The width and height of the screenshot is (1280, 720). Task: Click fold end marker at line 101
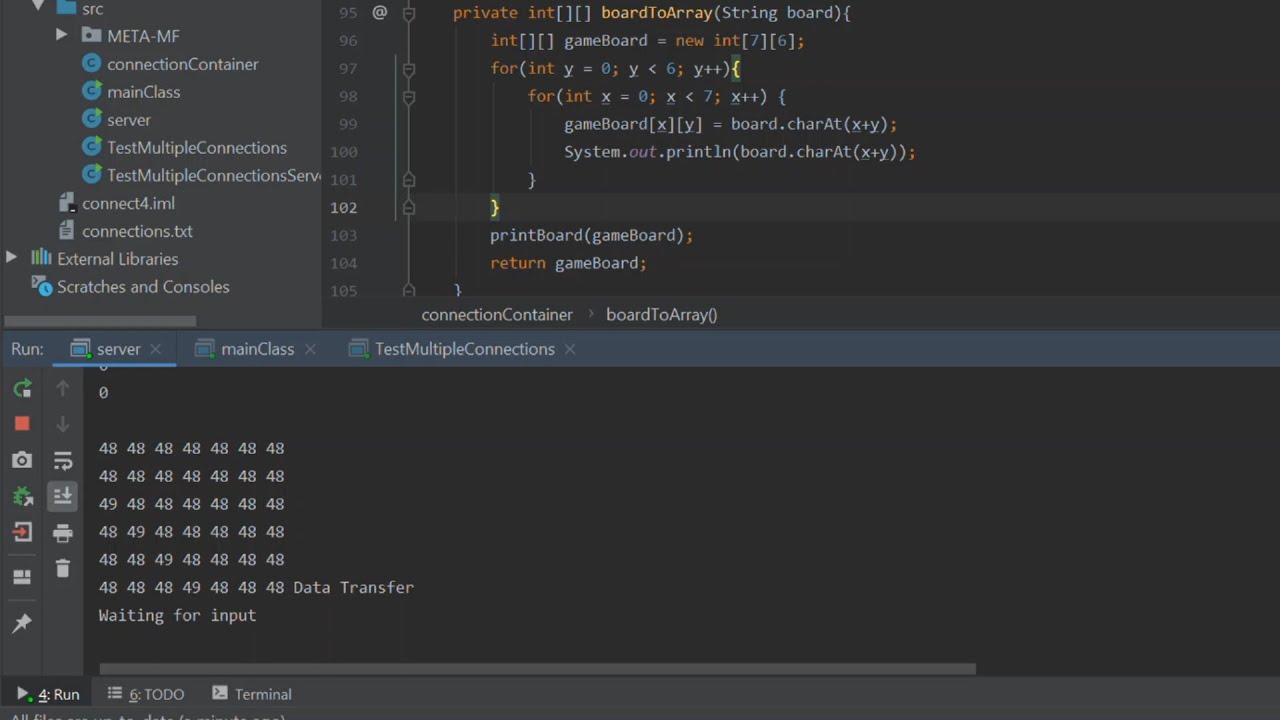[409, 180]
